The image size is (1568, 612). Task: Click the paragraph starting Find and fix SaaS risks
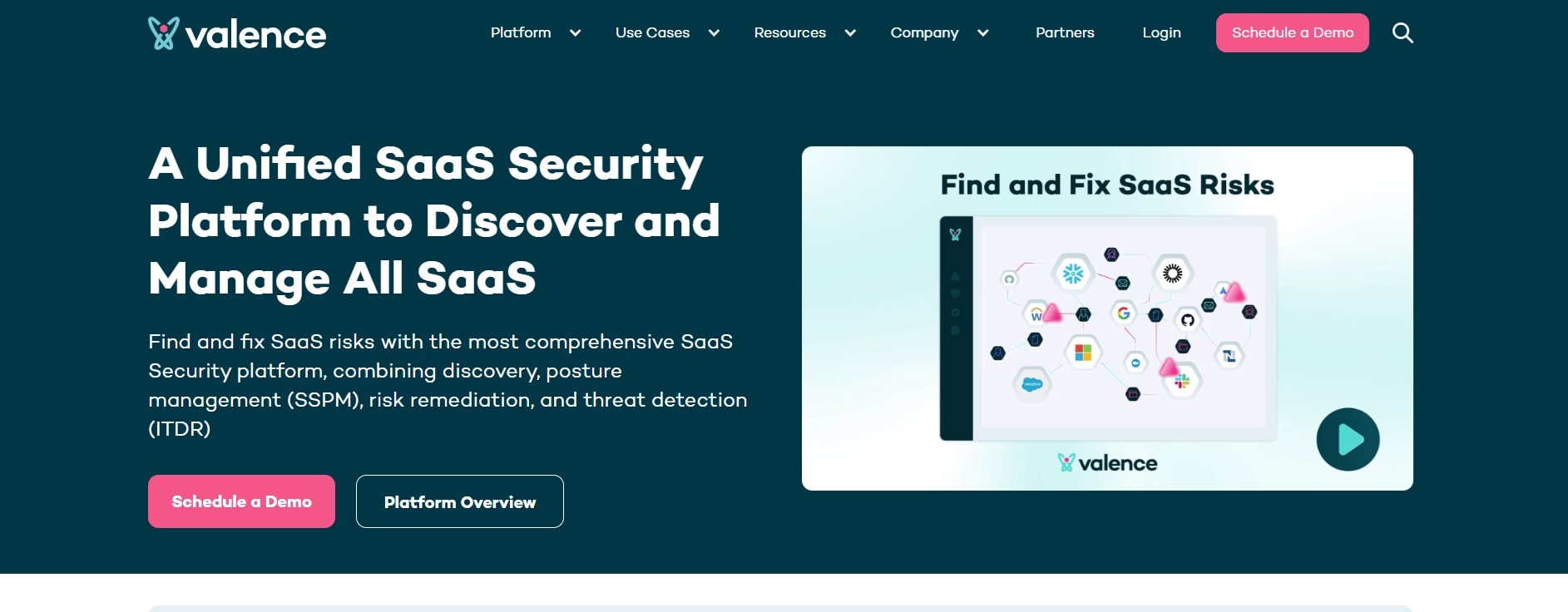click(x=448, y=385)
